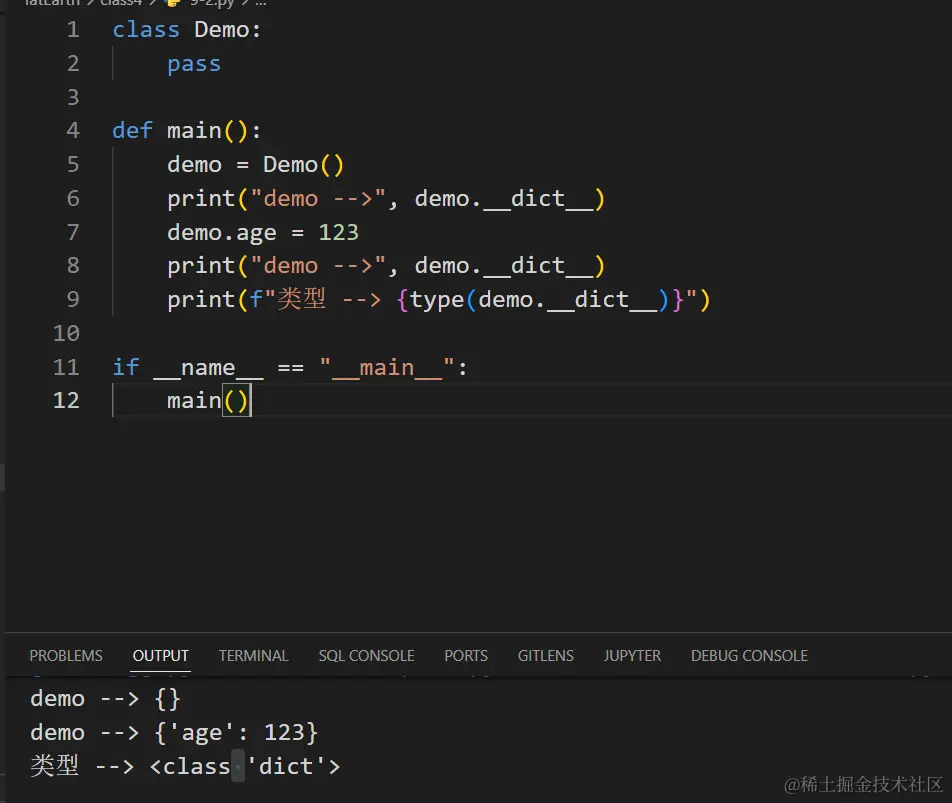Click line number 7 in the gutter
This screenshot has height=803, width=952.
73,232
